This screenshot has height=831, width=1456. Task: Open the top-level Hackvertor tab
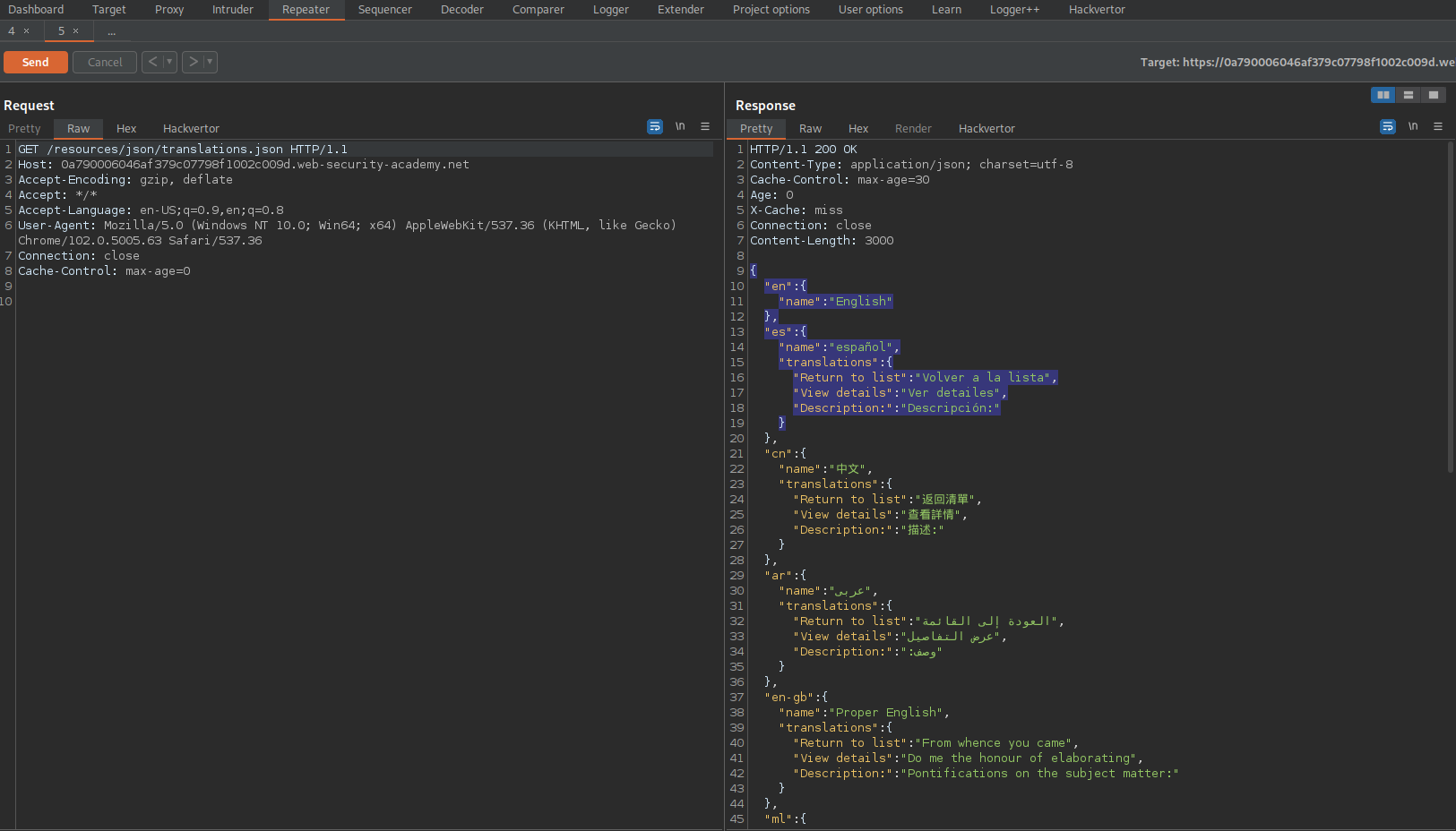pyautogui.click(x=1097, y=10)
